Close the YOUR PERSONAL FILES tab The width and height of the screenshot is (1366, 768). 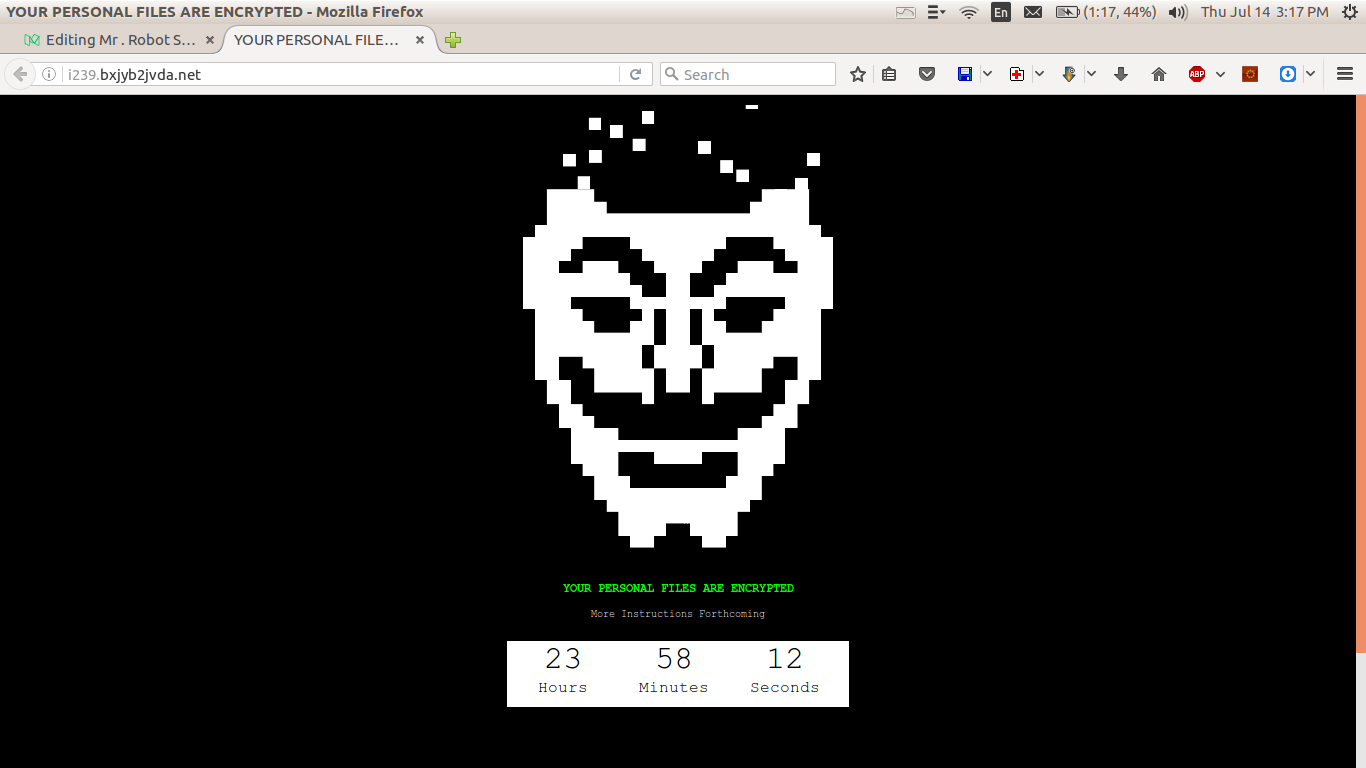420,40
